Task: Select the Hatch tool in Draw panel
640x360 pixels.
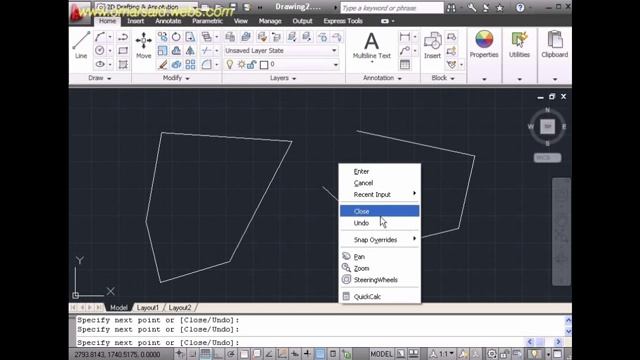Action: tap(123, 64)
